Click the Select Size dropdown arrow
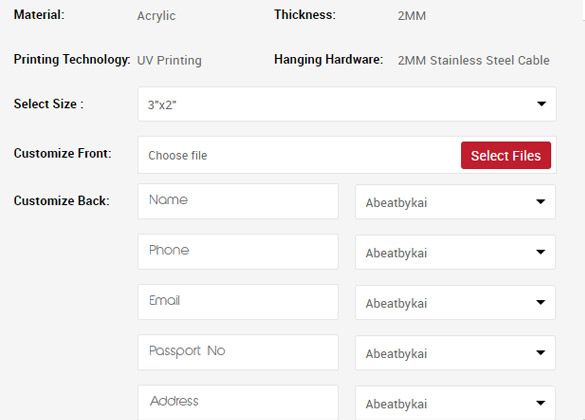 541,104
